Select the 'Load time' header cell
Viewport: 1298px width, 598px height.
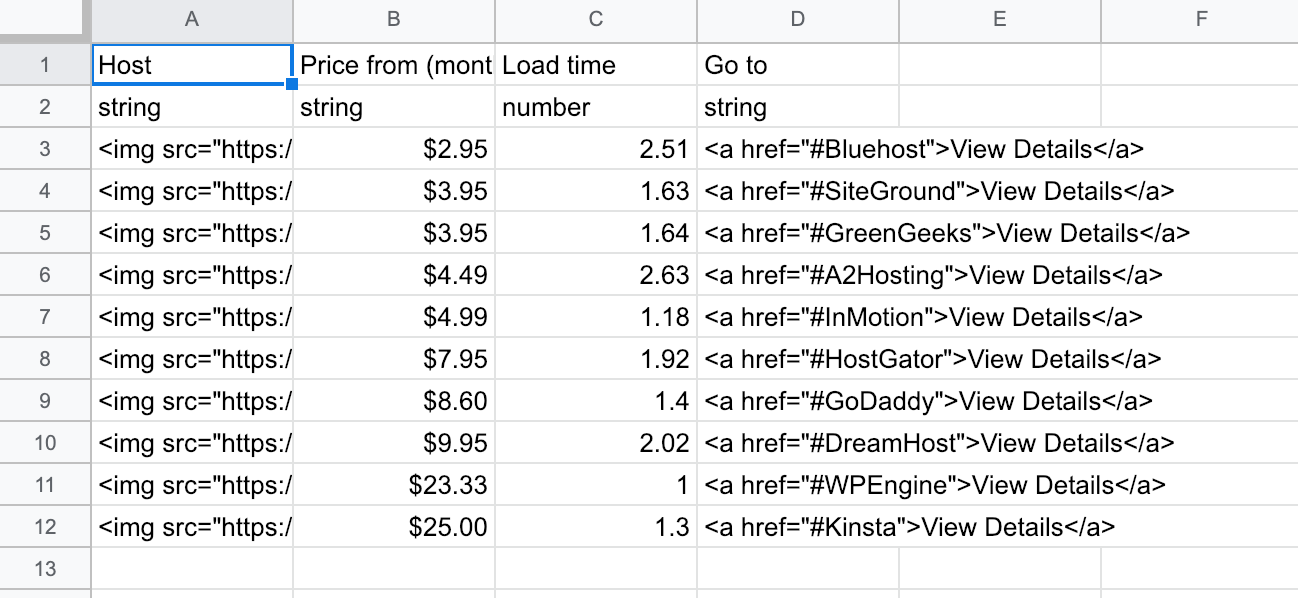click(x=596, y=64)
